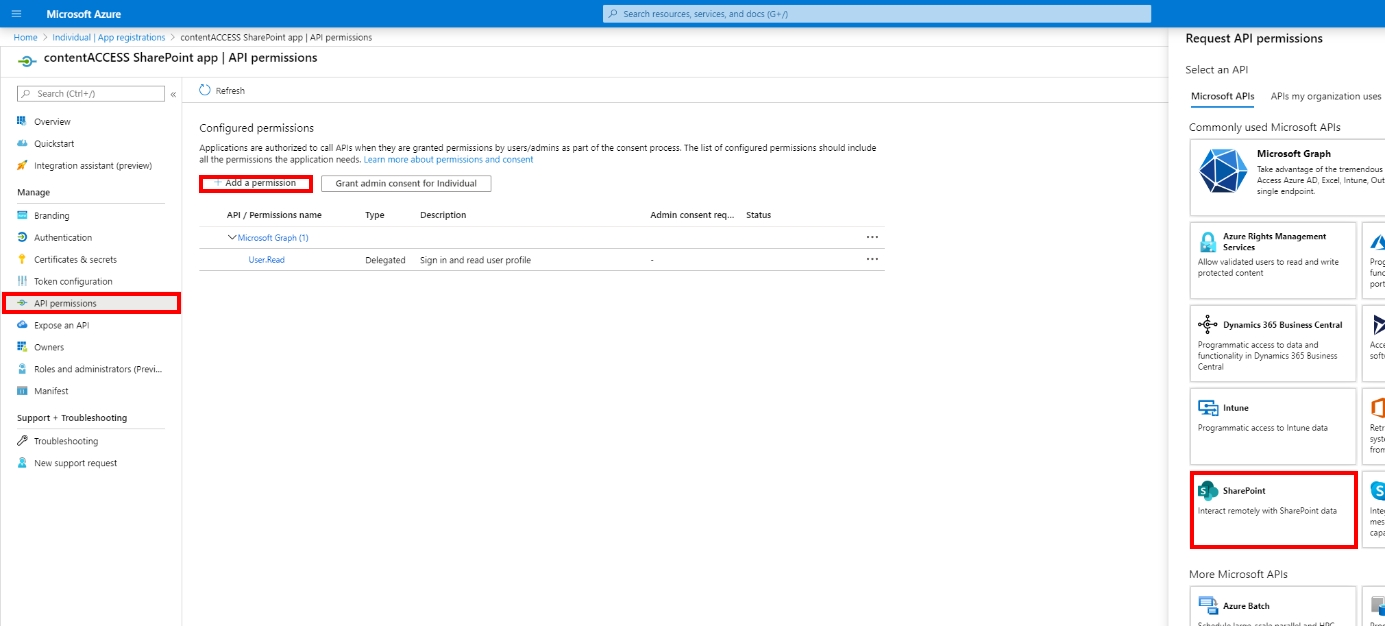1385x626 pixels.
Task: Click the Intune devices icon
Action: tap(1207, 408)
